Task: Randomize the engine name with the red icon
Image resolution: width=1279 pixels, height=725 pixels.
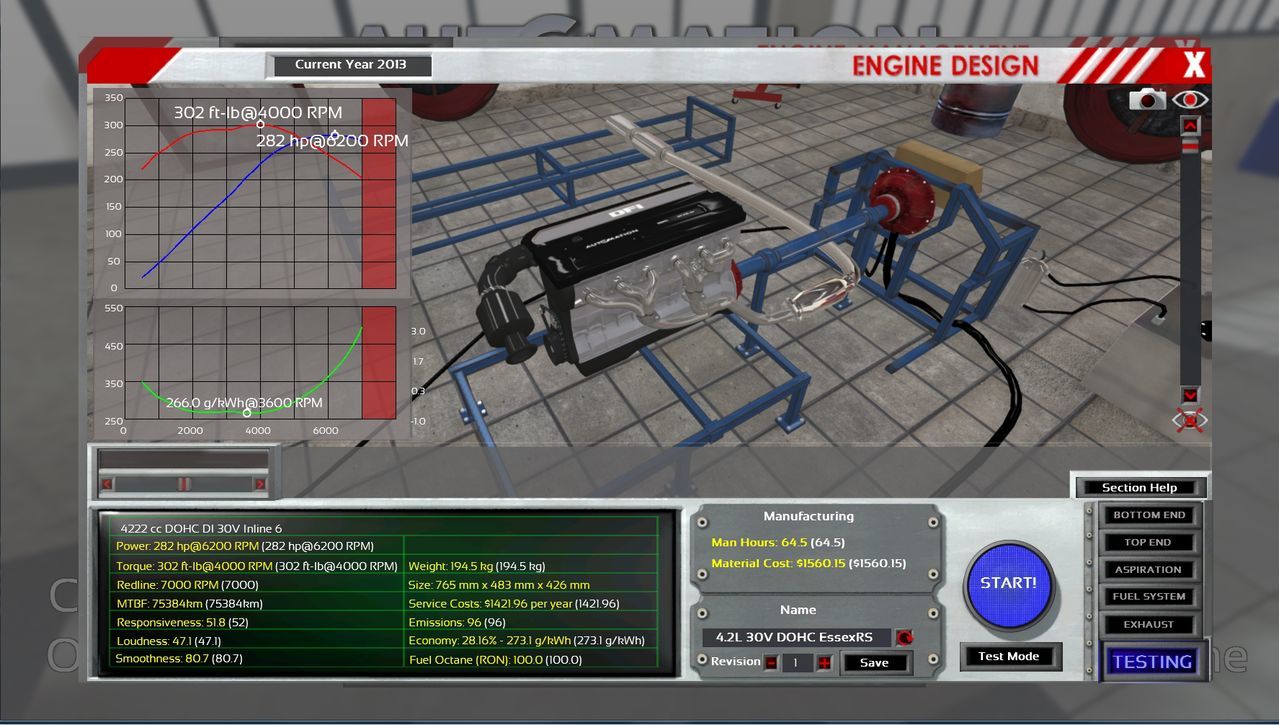Action: coord(903,637)
